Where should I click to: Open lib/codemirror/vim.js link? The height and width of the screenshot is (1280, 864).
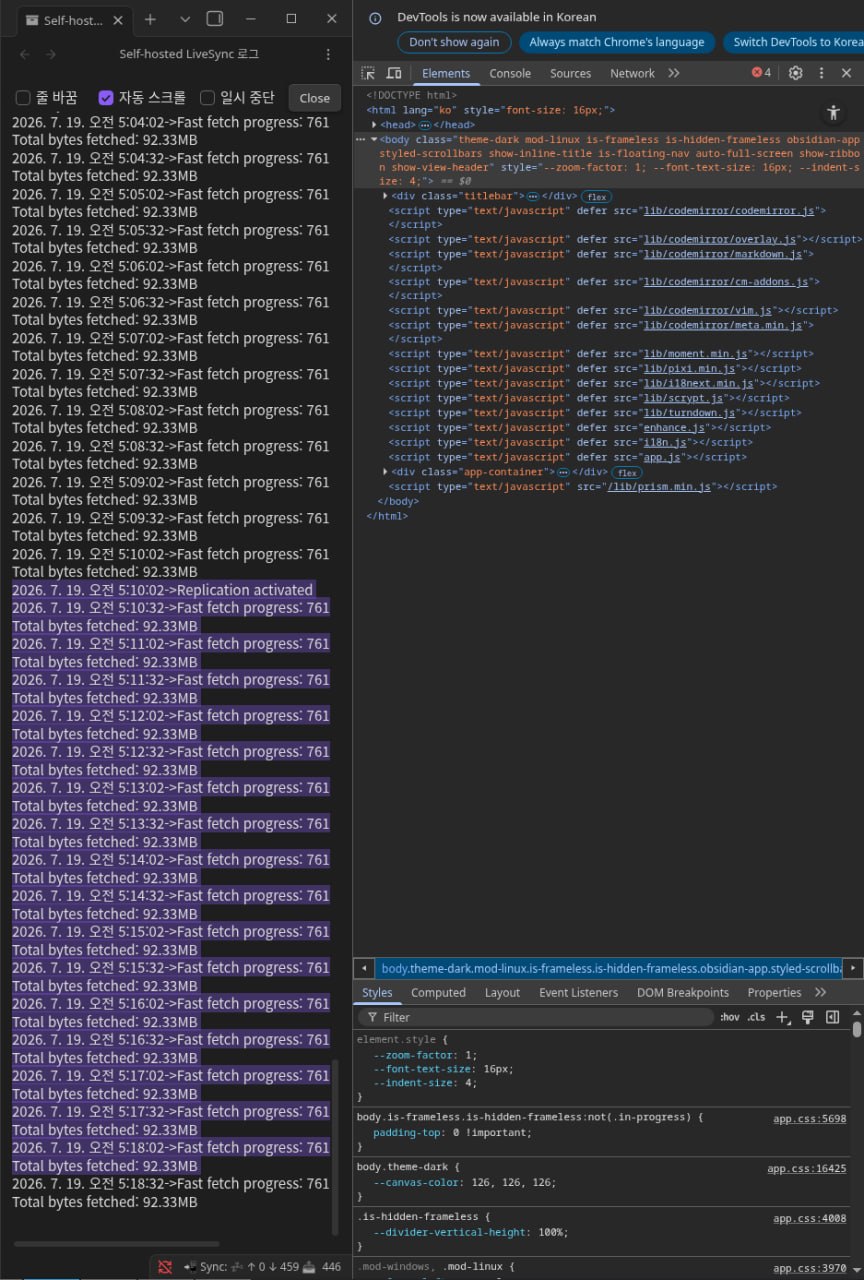click(x=707, y=311)
